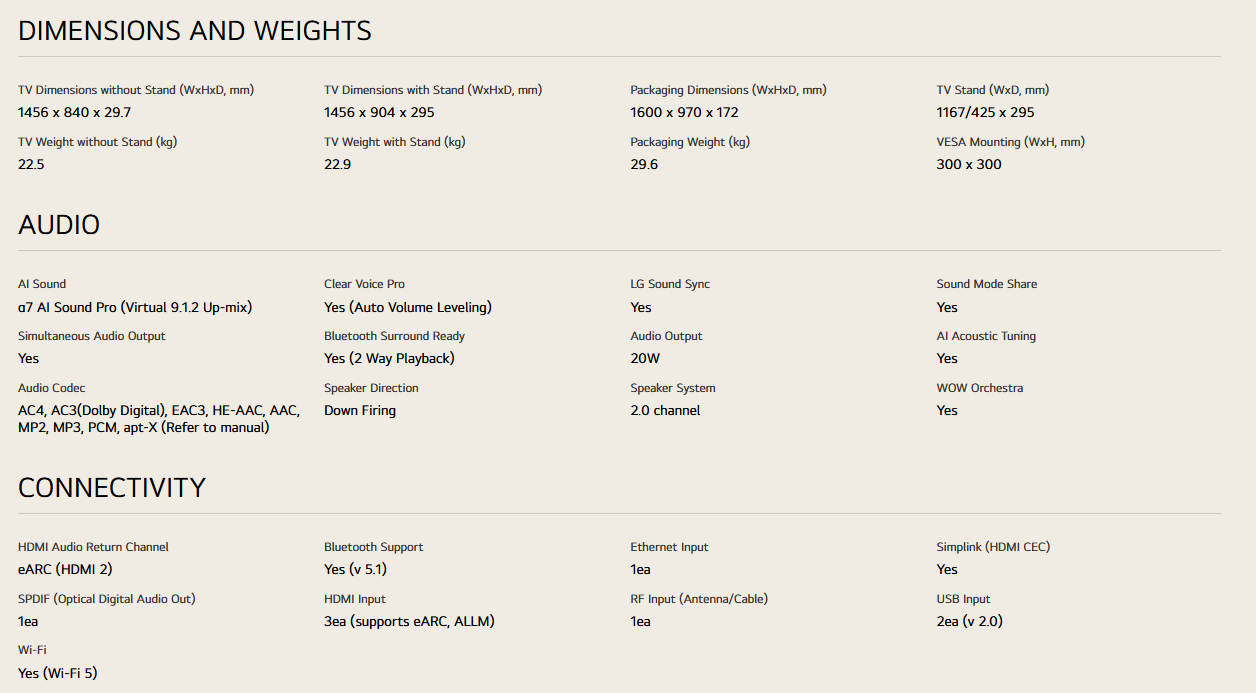Click the Down Firing speaker direction value

(x=360, y=410)
